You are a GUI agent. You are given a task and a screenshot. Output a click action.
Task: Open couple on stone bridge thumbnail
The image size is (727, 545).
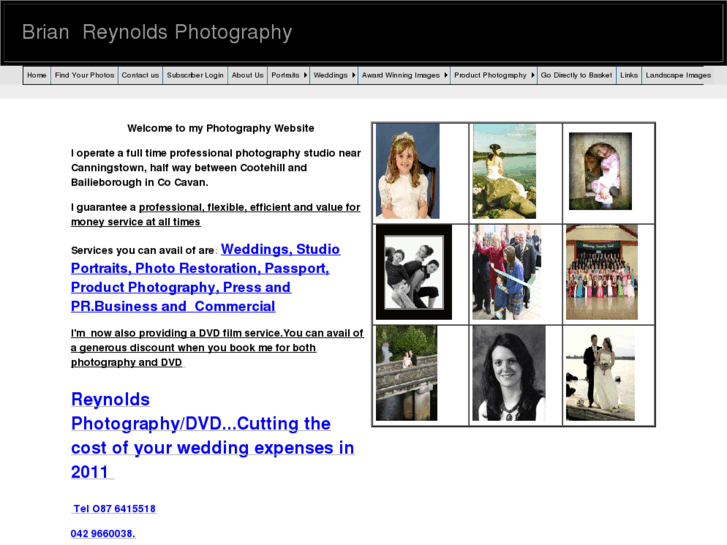click(407, 373)
